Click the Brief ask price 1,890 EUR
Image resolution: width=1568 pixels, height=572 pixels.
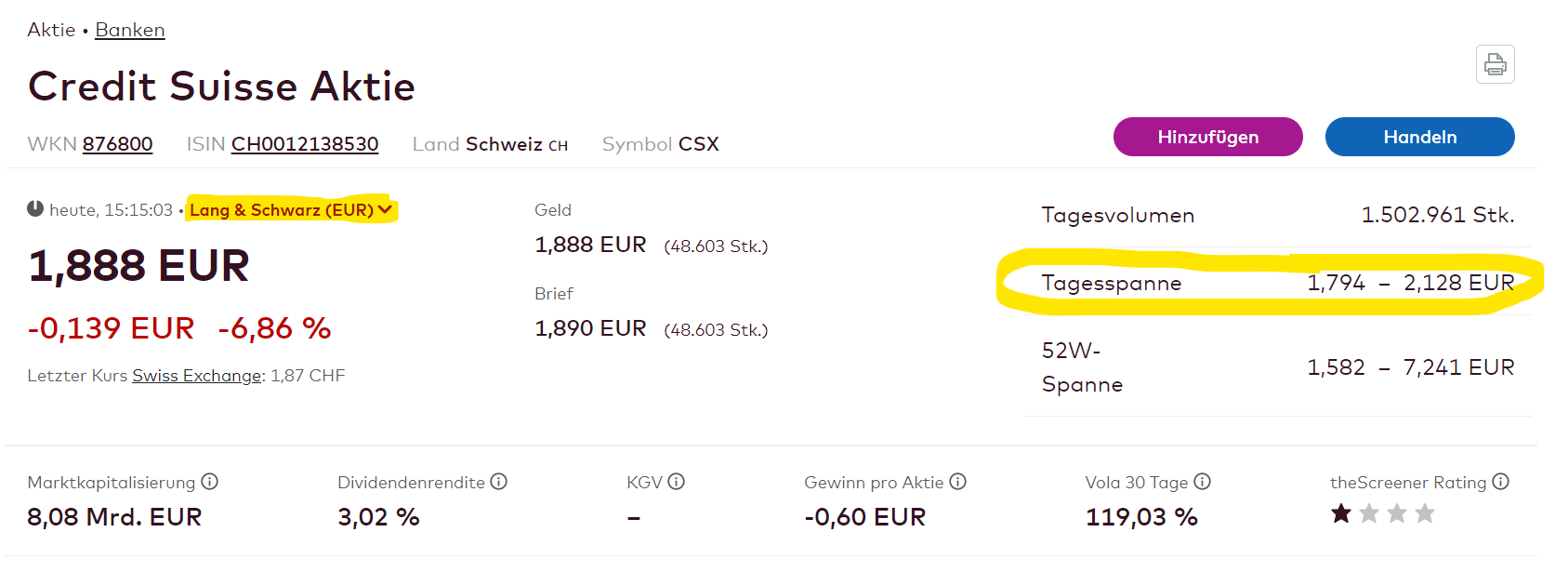click(590, 328)
